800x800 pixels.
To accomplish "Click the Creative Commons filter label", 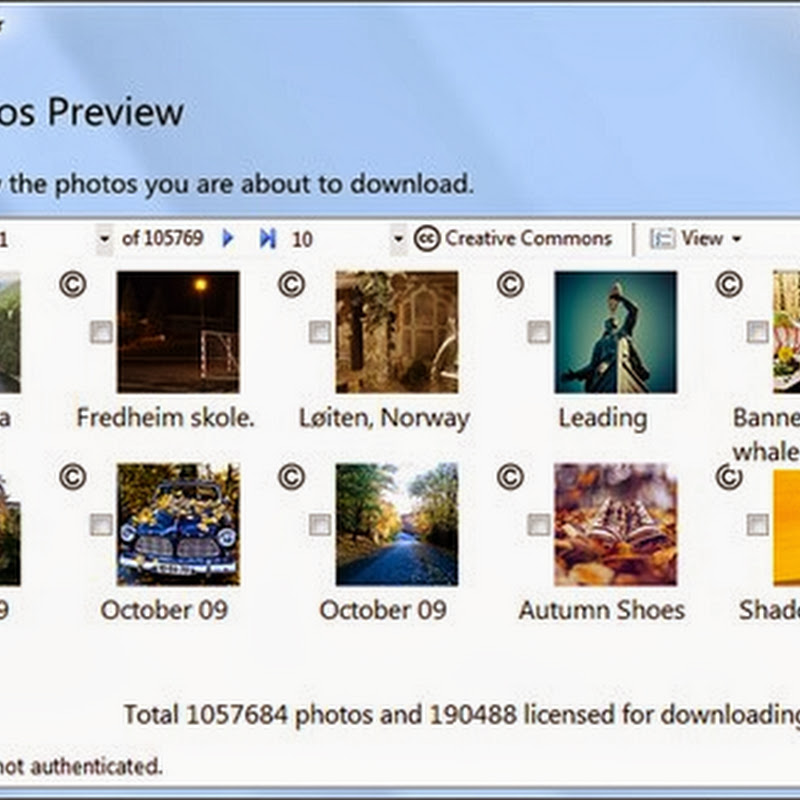I will coord(528,238).
